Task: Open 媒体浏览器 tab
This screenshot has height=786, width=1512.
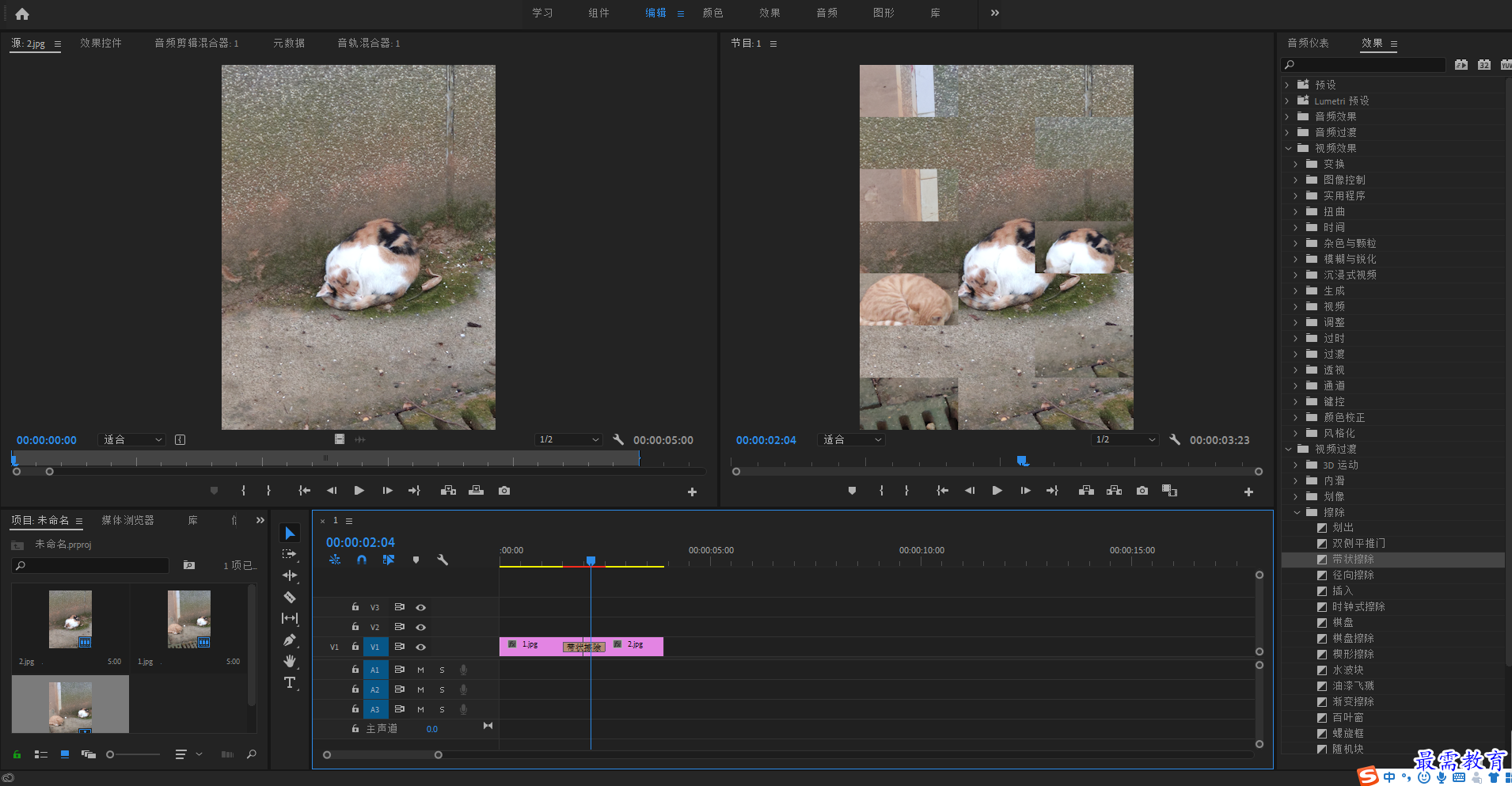Action: (x=127, y=520)
